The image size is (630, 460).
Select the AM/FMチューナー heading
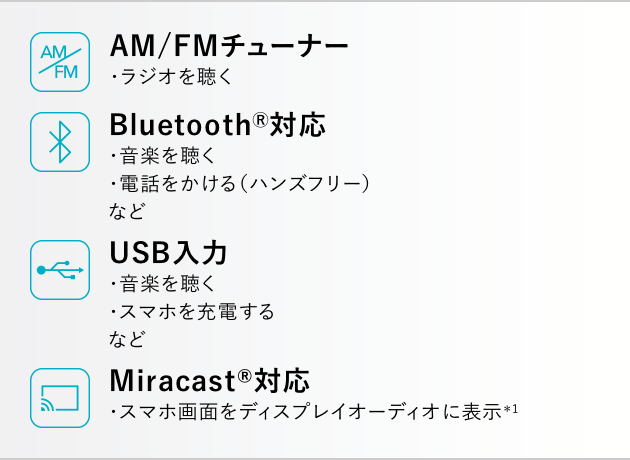tap(229, 45)
